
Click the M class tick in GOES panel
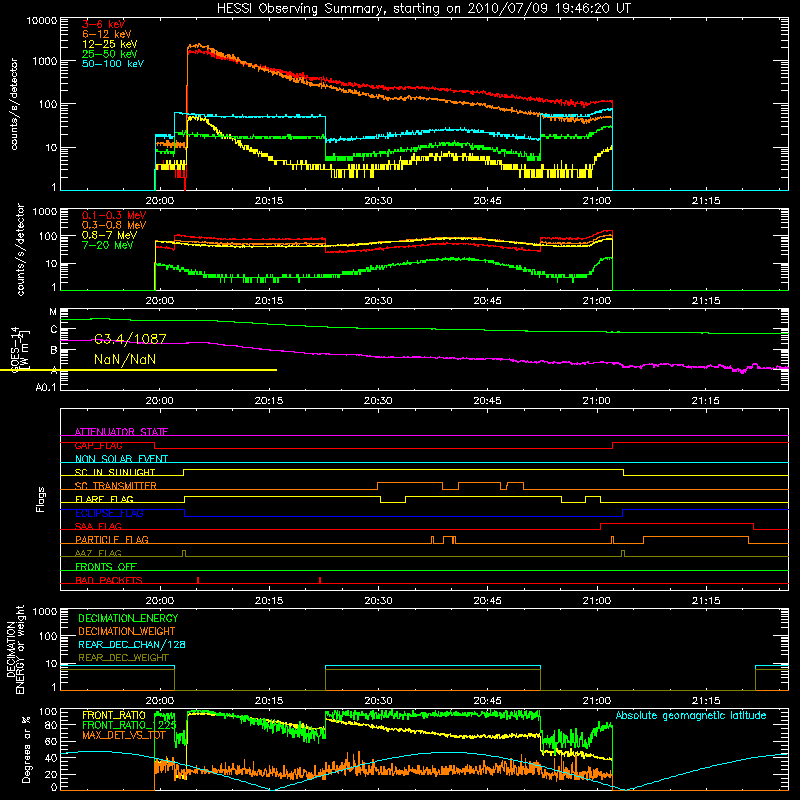pyautogui.click(x=53, y=312)
